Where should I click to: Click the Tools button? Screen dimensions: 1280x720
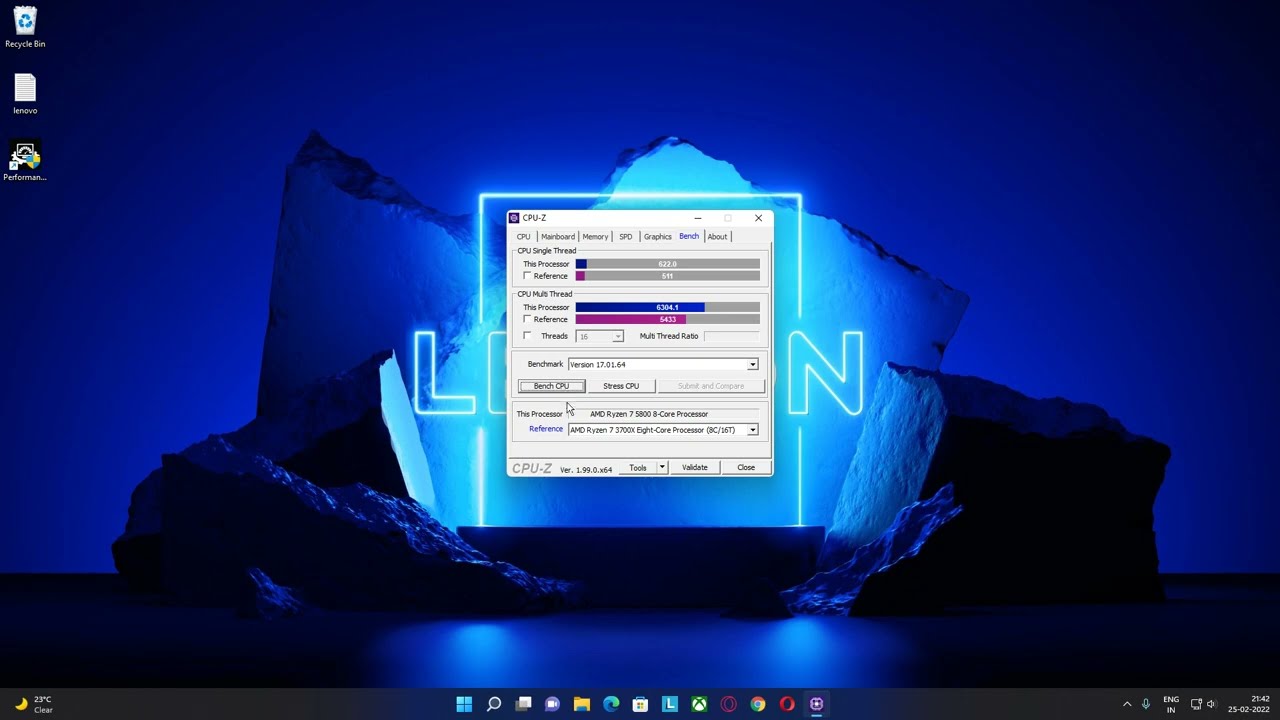click(637, 468)
